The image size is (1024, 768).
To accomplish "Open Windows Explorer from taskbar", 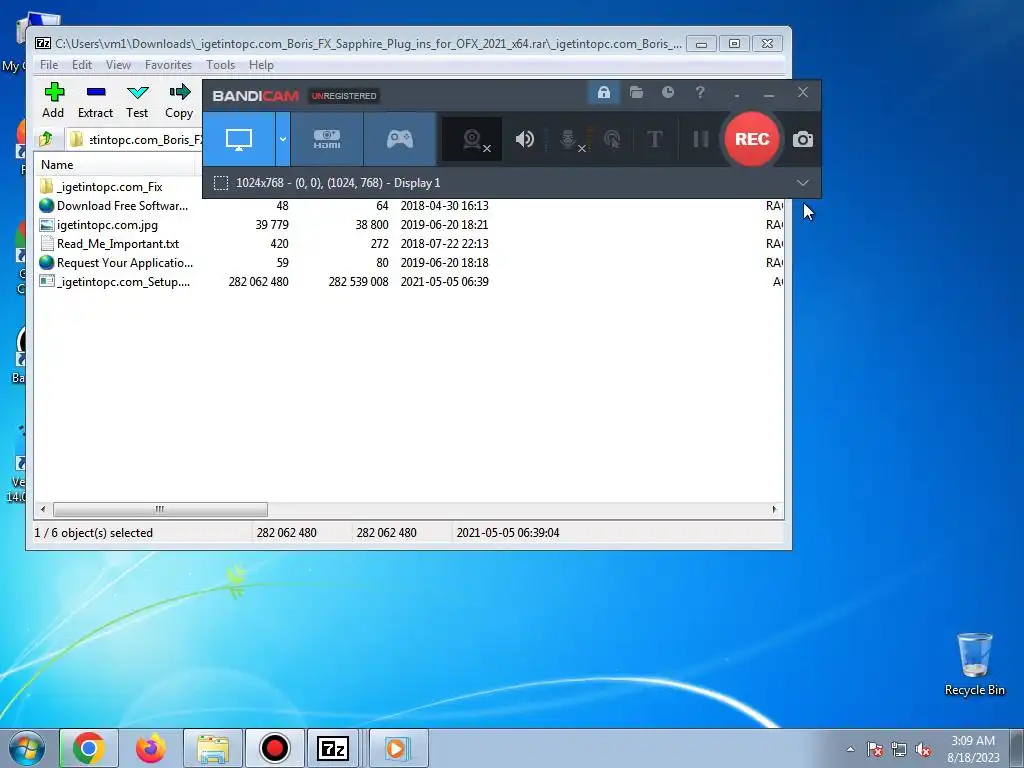I will pos(213,748).
